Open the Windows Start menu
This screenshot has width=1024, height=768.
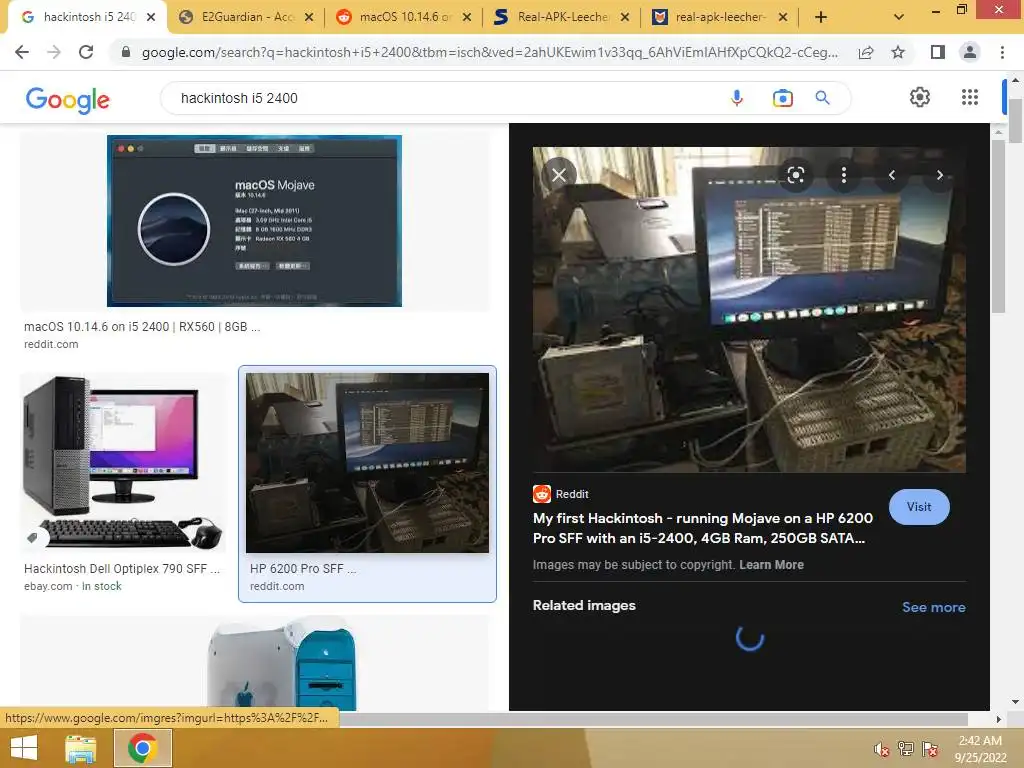pos(24,748)
